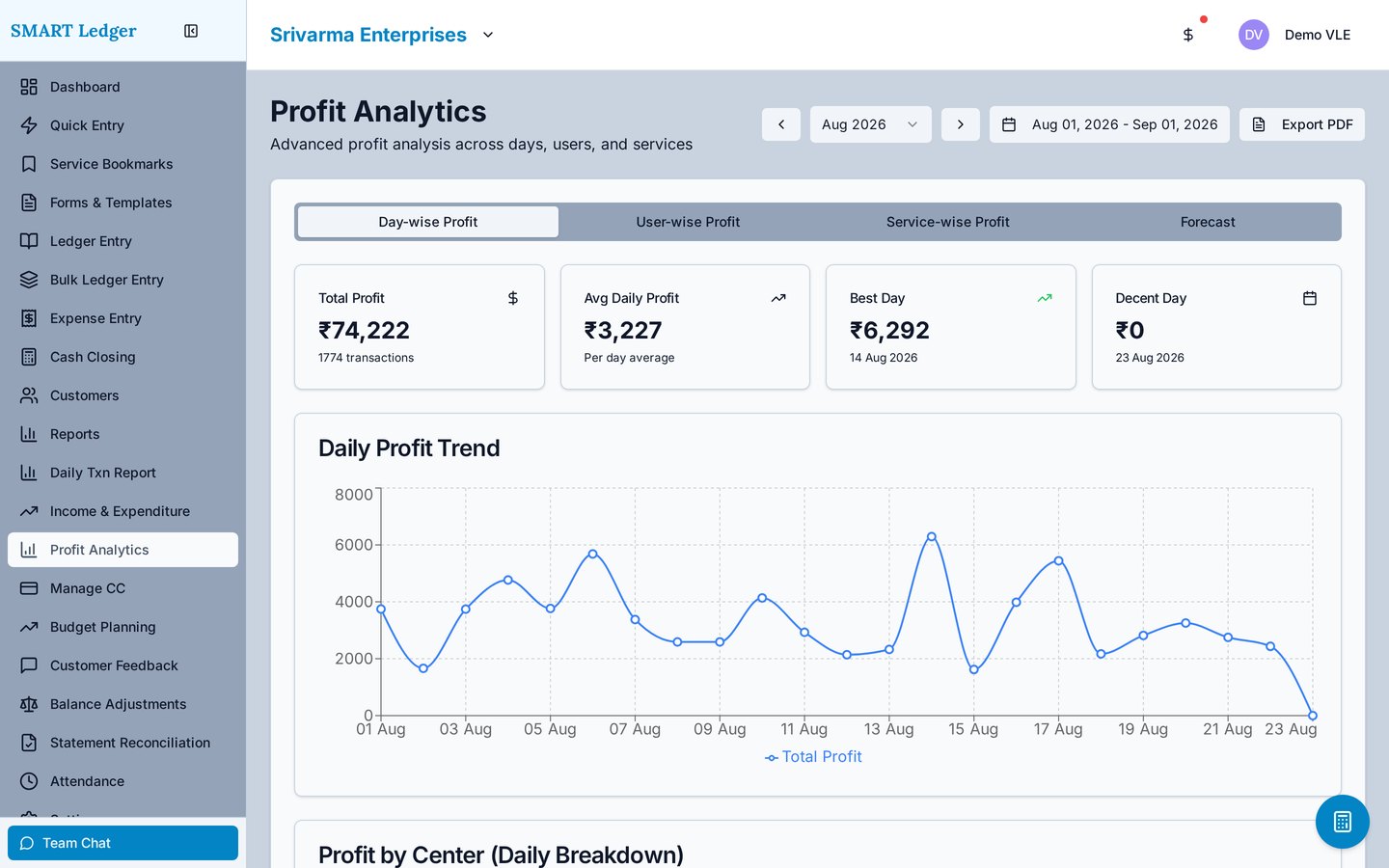Viewport: 1389px width, 868px height.
Task: Click the Export PDF button
Action: [x=1302, y=124]
